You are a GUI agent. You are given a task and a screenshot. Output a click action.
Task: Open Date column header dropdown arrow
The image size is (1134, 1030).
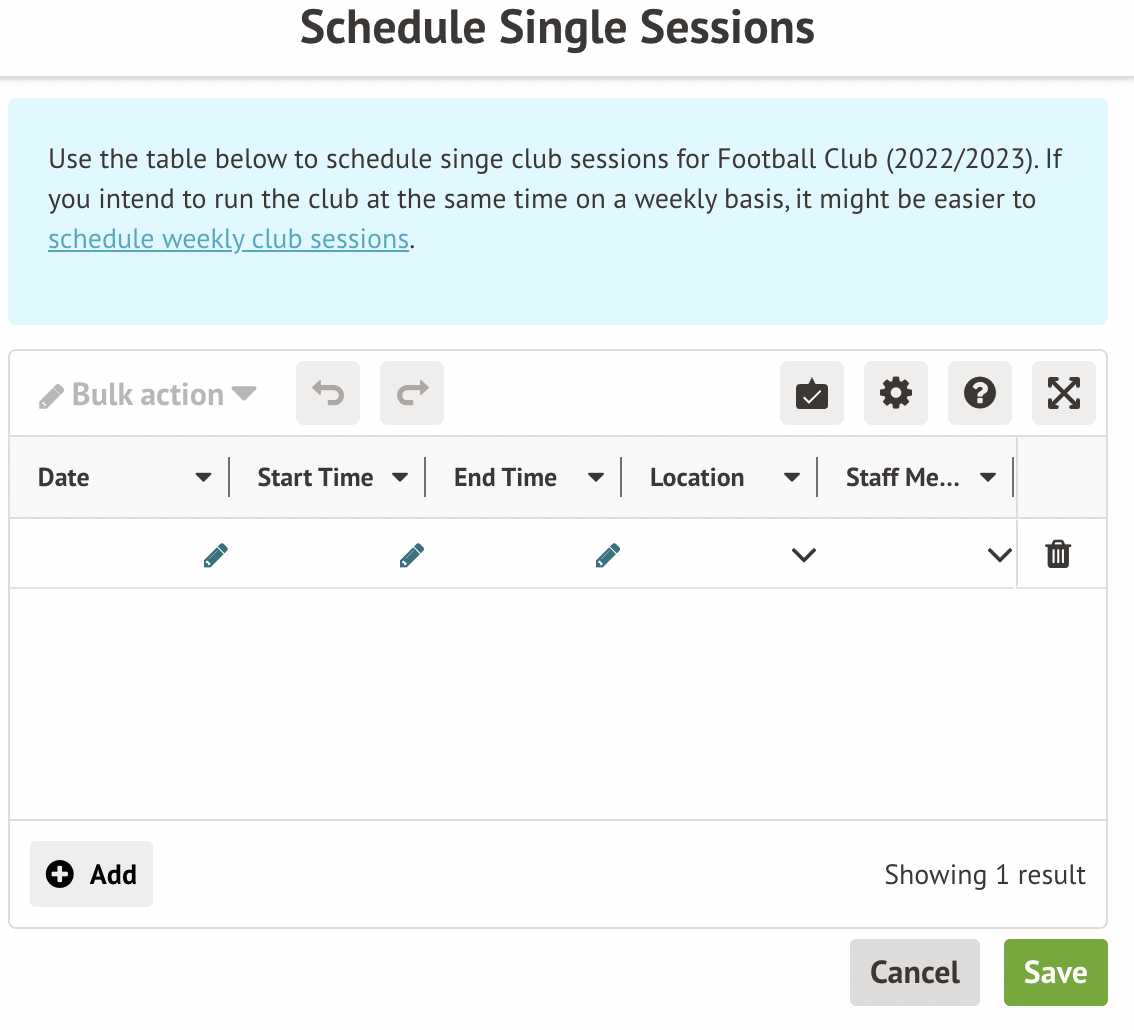tap(203, 478)
